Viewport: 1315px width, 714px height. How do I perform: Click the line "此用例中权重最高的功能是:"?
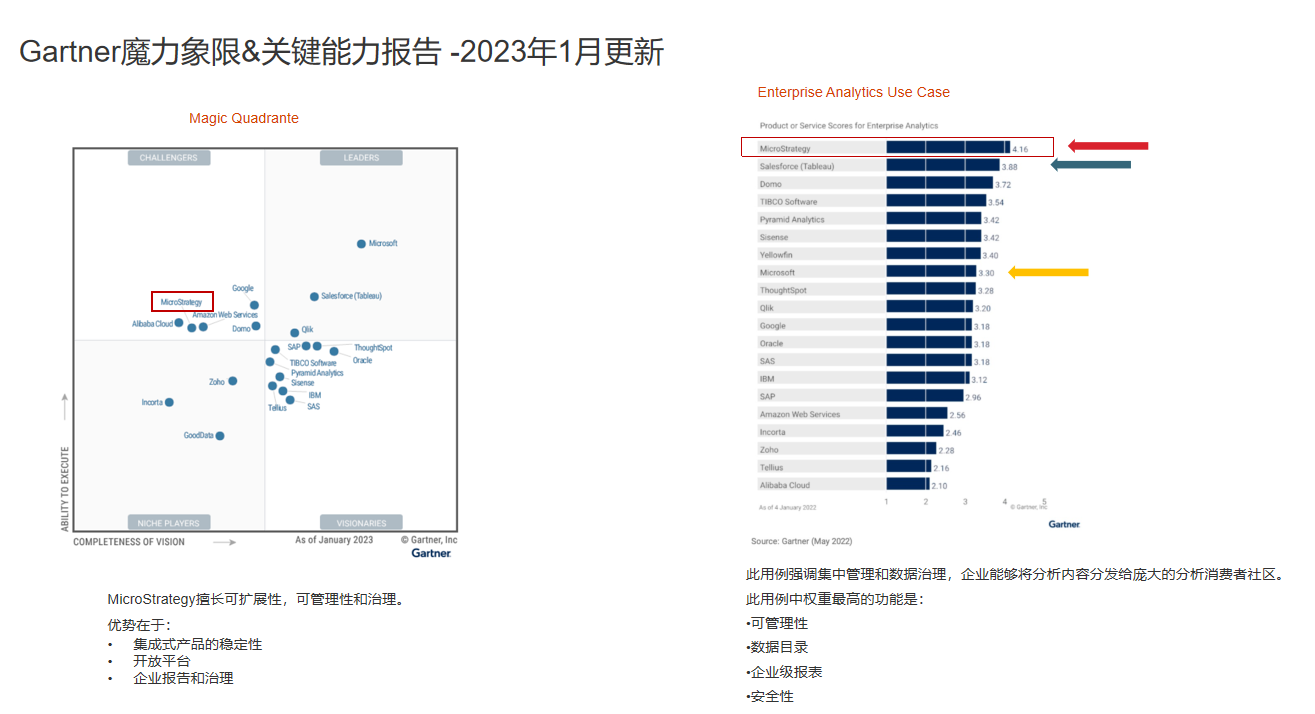click(x=835, y=599)
